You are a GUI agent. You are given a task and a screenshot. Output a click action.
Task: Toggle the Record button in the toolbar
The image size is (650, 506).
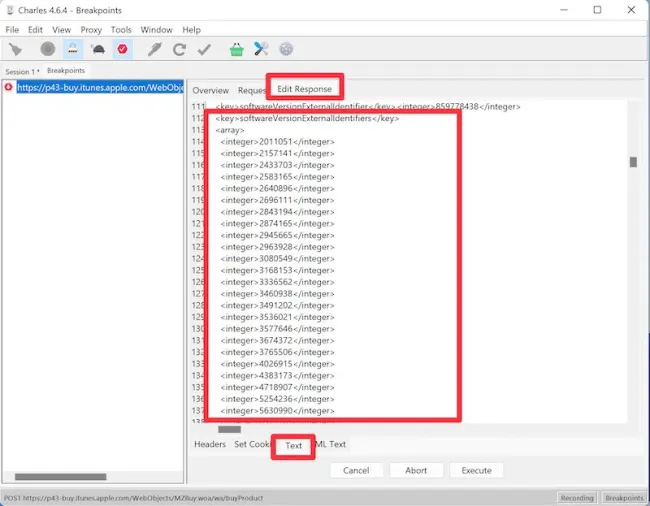point(47,49)
